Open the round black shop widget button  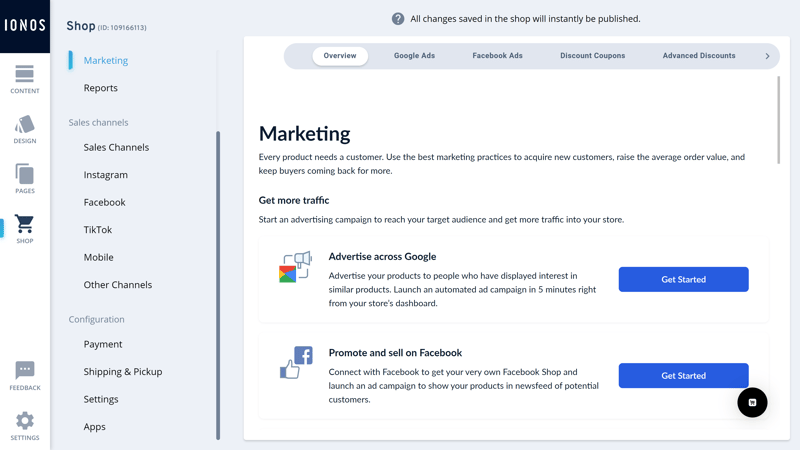pyautogui.click(x=752, y=403)
